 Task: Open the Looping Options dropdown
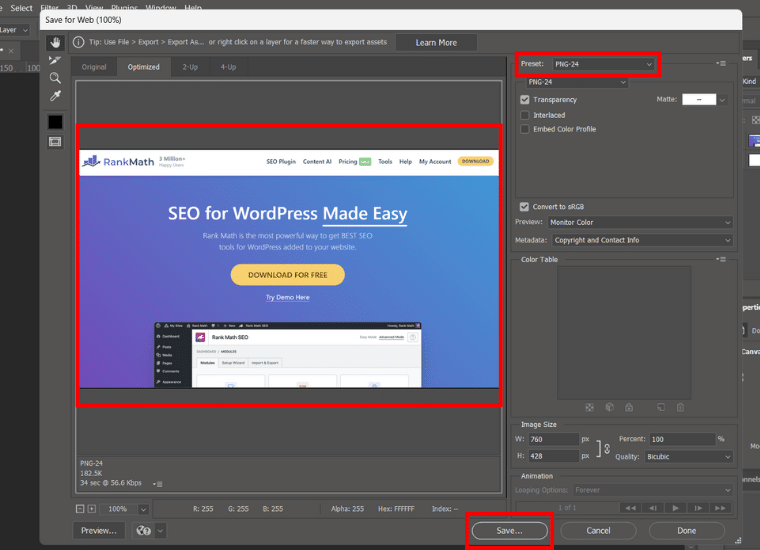[652, 490]
